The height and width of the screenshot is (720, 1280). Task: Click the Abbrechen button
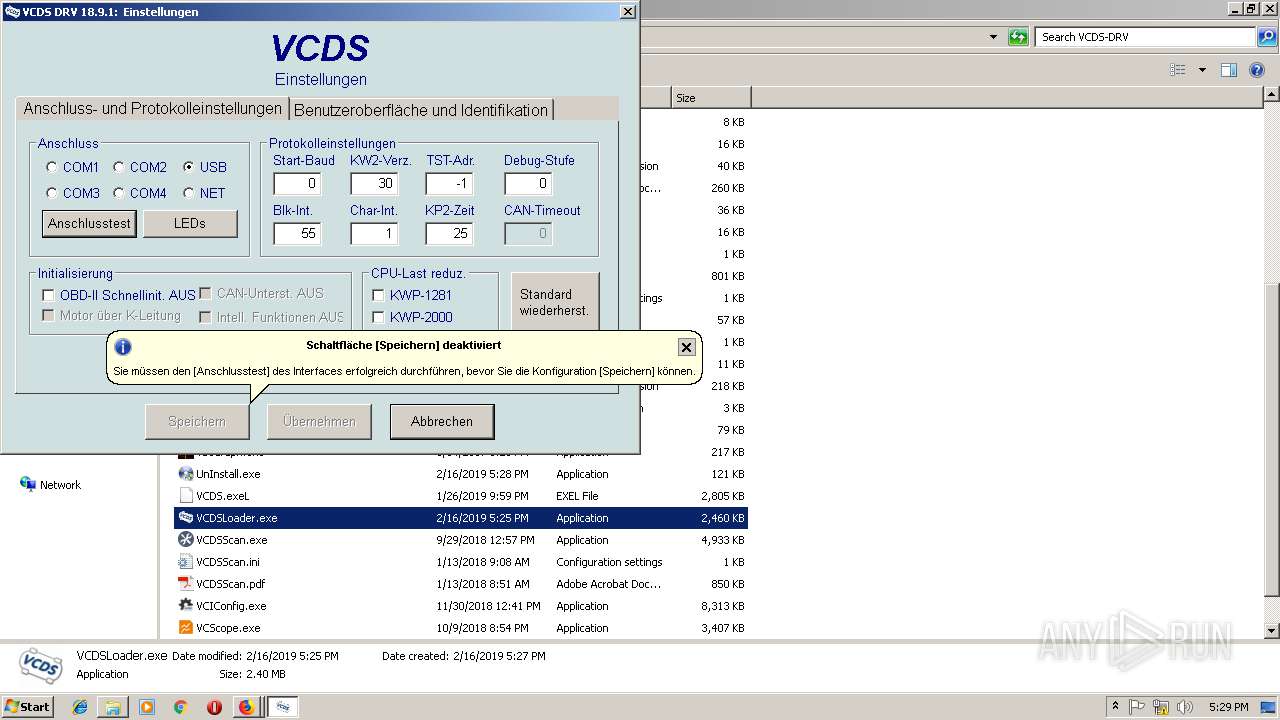(442, 421)
